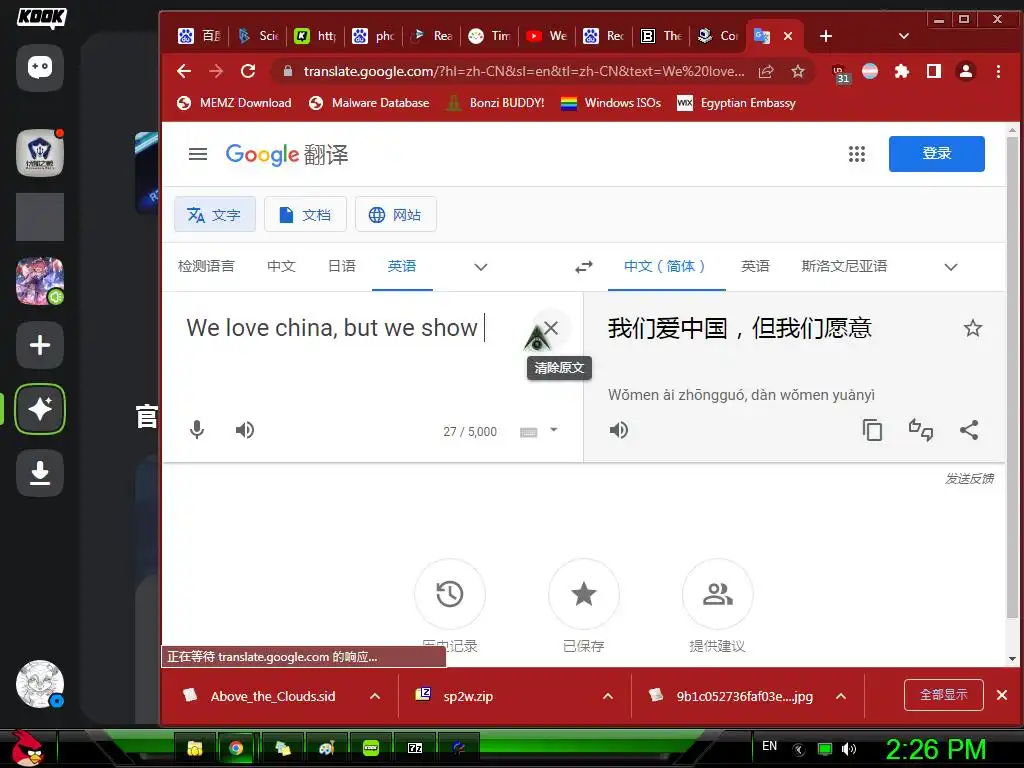1024x768 pixels.
Task: Open Google Translate main hamburger menu
Action: click(198, 154)
